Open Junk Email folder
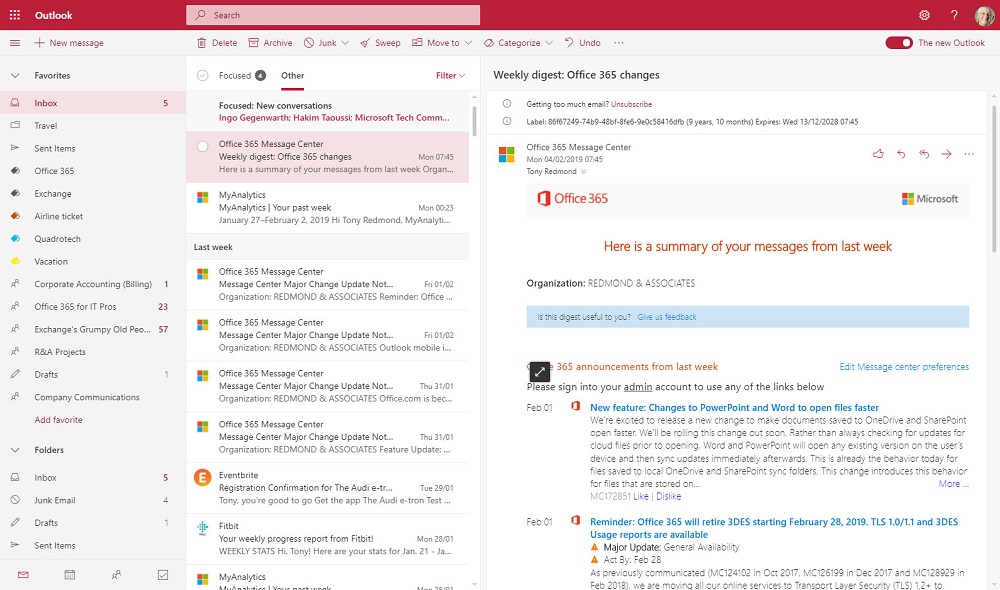Screen dimensions: 1000x590 tap(92, 500)
